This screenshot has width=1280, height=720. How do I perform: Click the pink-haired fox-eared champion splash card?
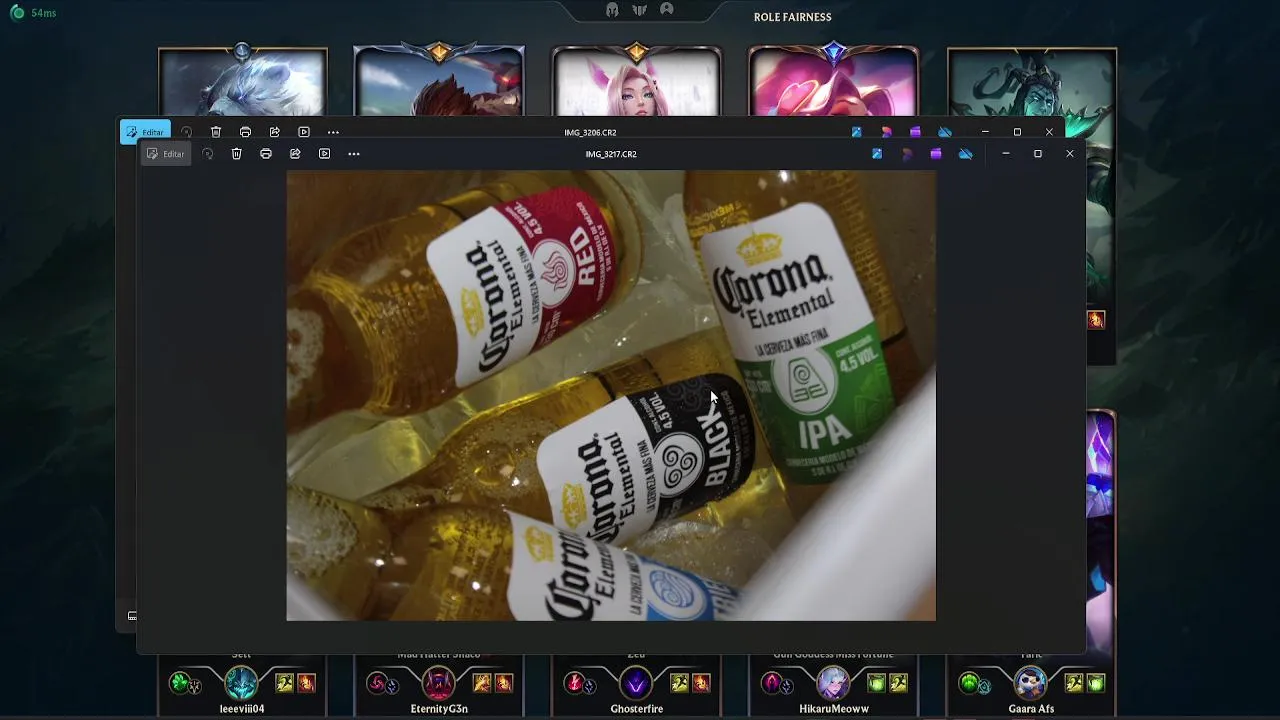coord(636,83)
